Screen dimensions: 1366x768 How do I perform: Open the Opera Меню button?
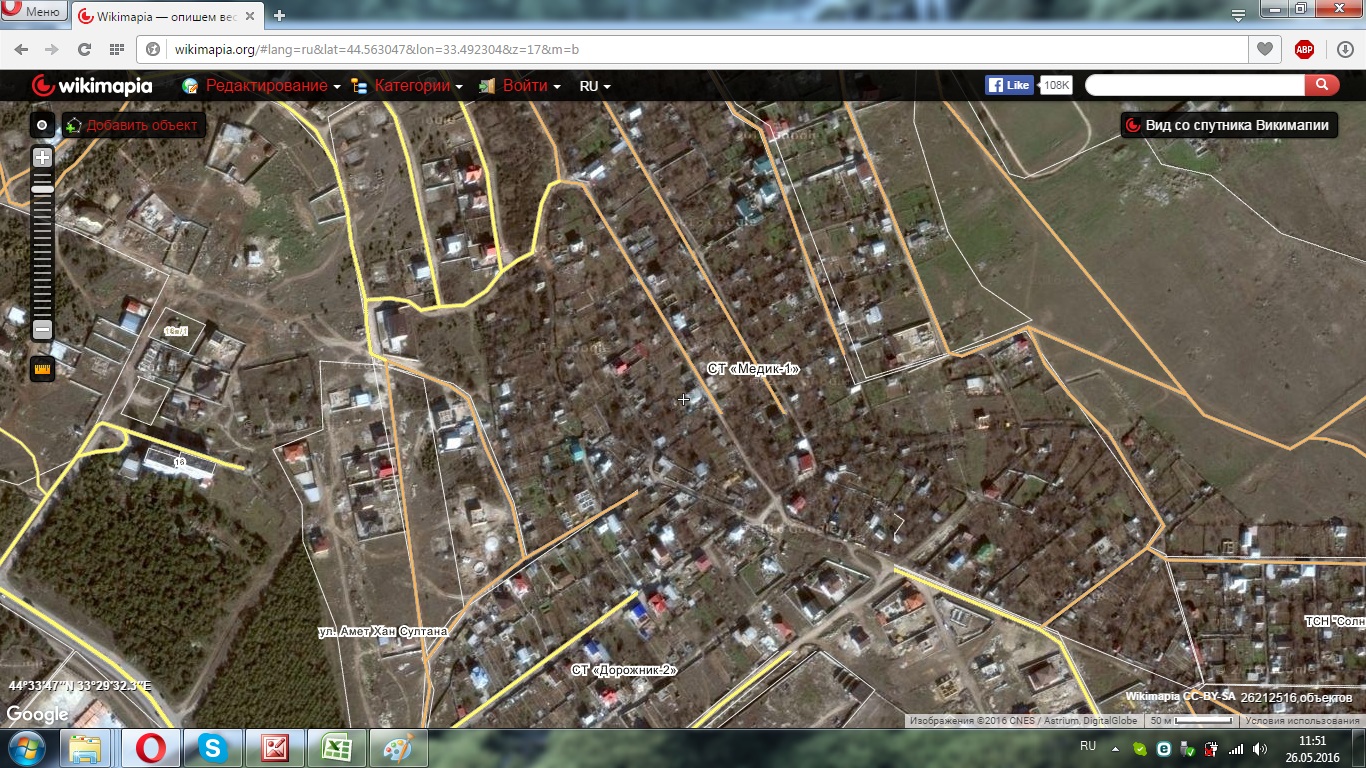pos(34,12)
